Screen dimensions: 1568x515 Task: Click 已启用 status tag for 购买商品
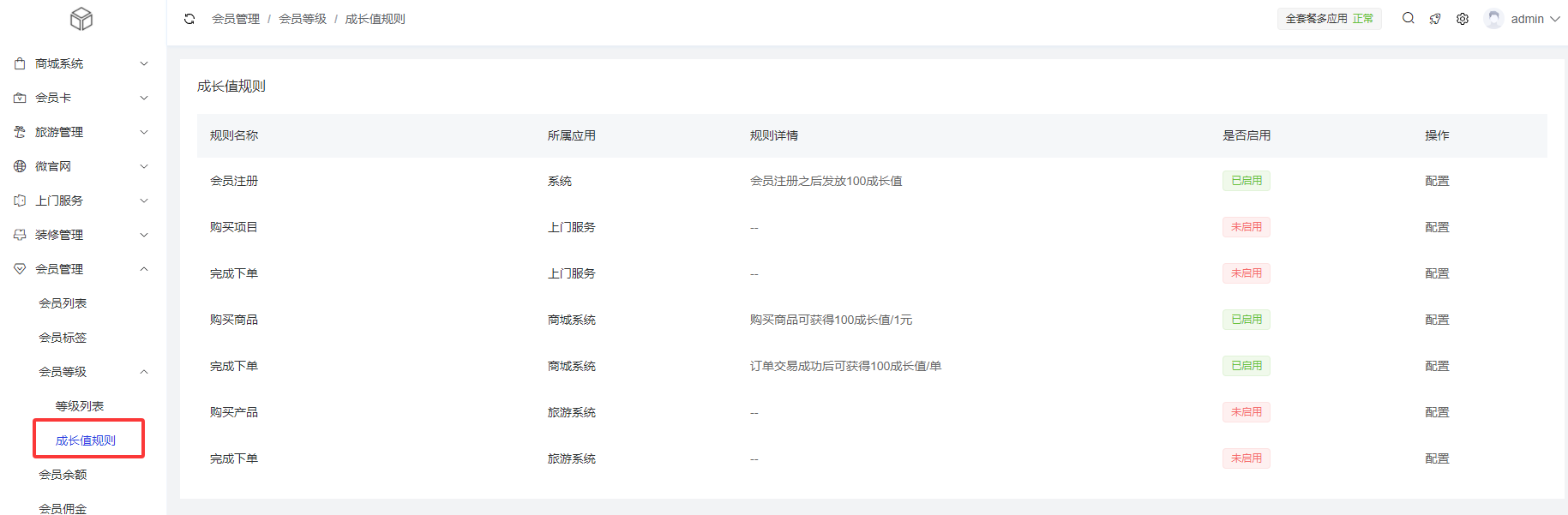[1246, 320]
